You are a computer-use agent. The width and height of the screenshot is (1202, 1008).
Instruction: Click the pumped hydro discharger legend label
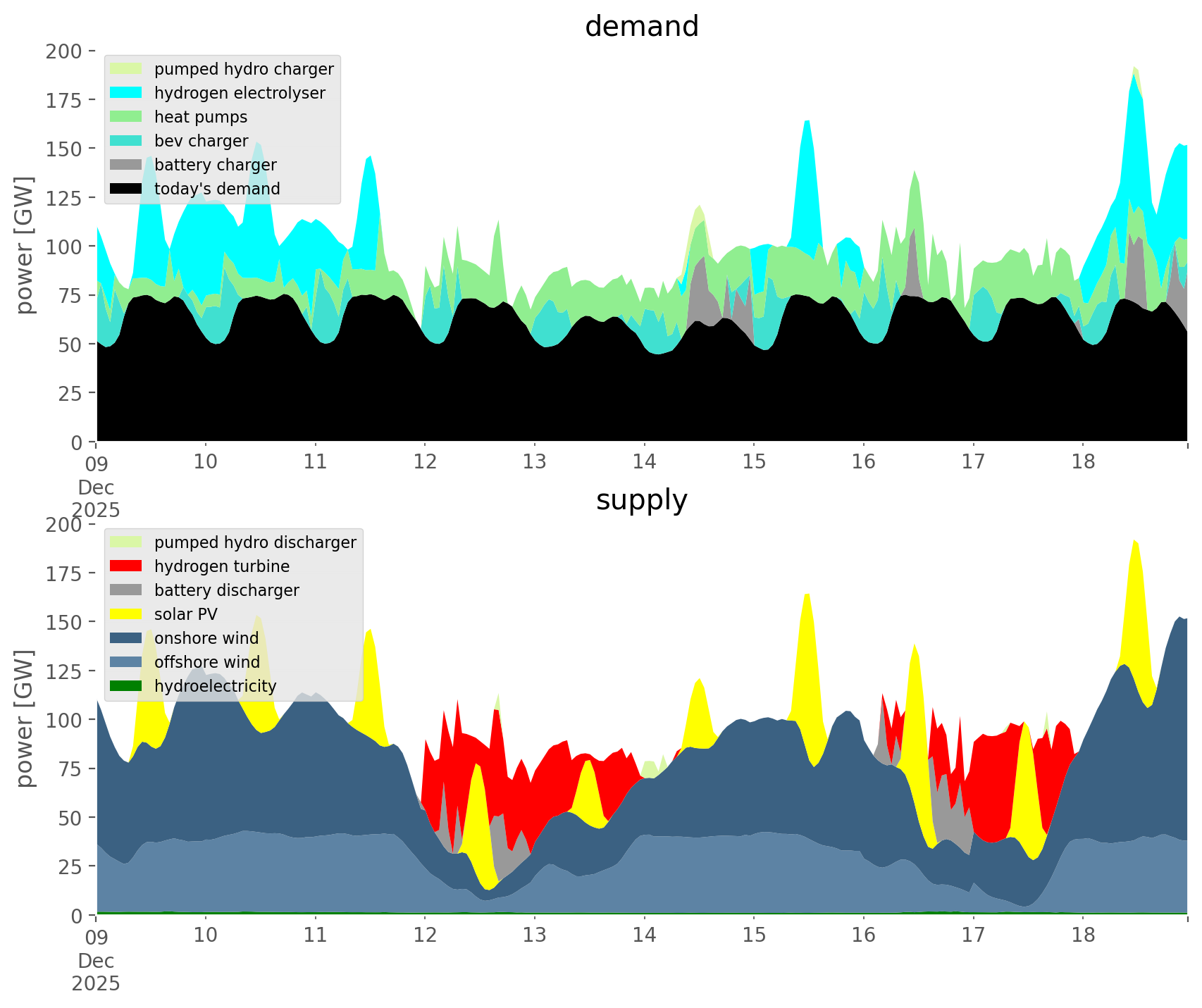255,542
